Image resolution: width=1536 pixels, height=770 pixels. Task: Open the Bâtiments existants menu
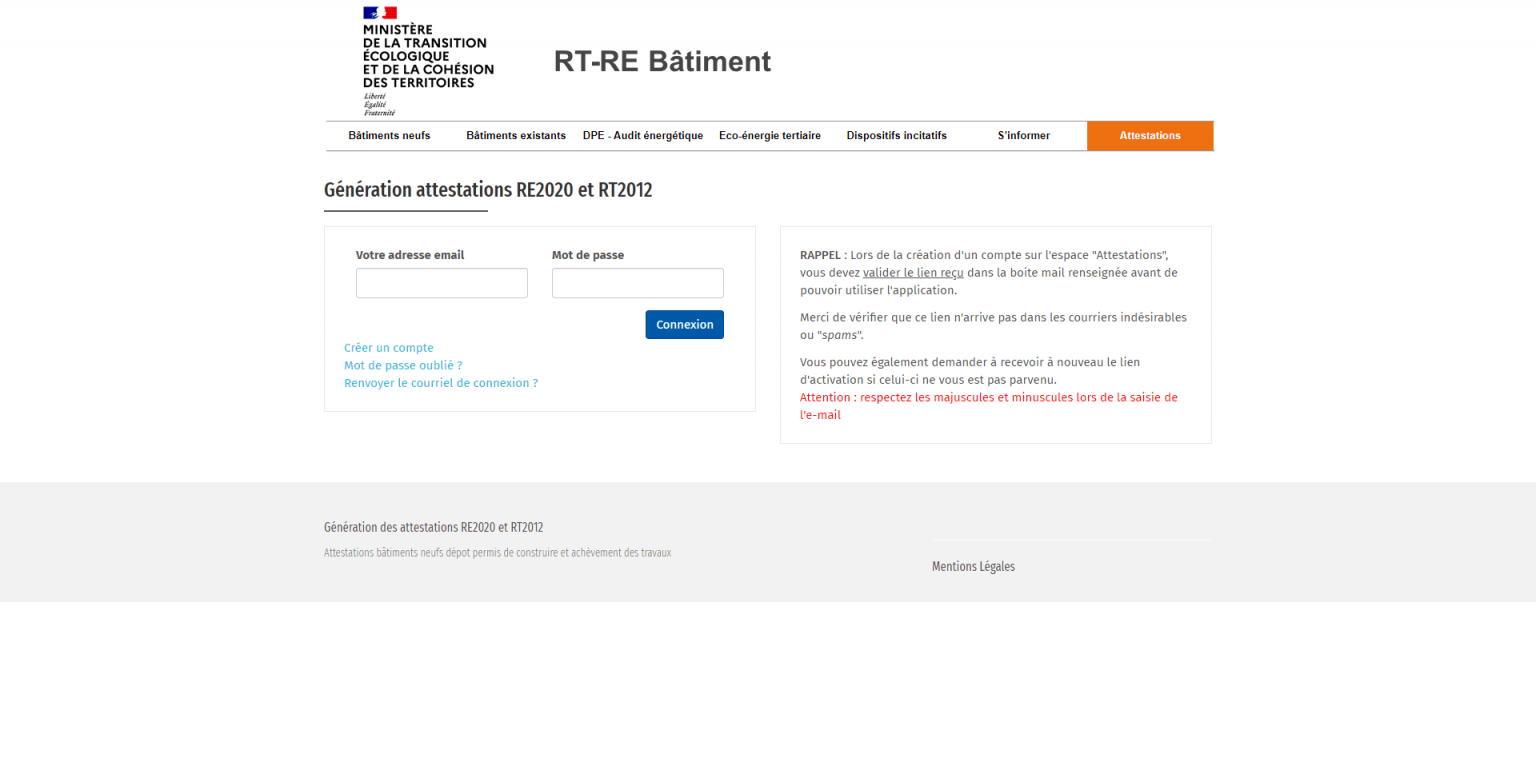516,135
